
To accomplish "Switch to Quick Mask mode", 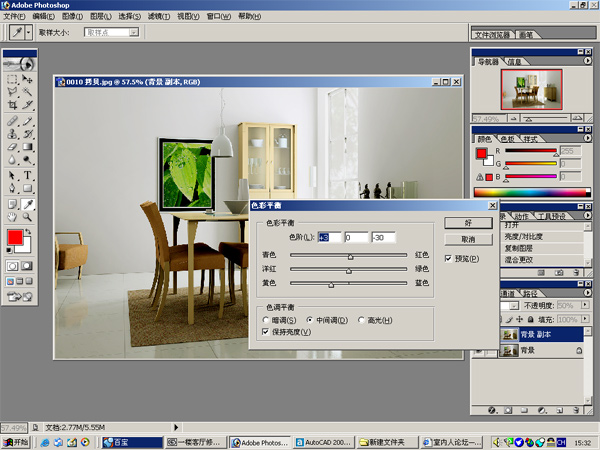I will pos(27,266).
